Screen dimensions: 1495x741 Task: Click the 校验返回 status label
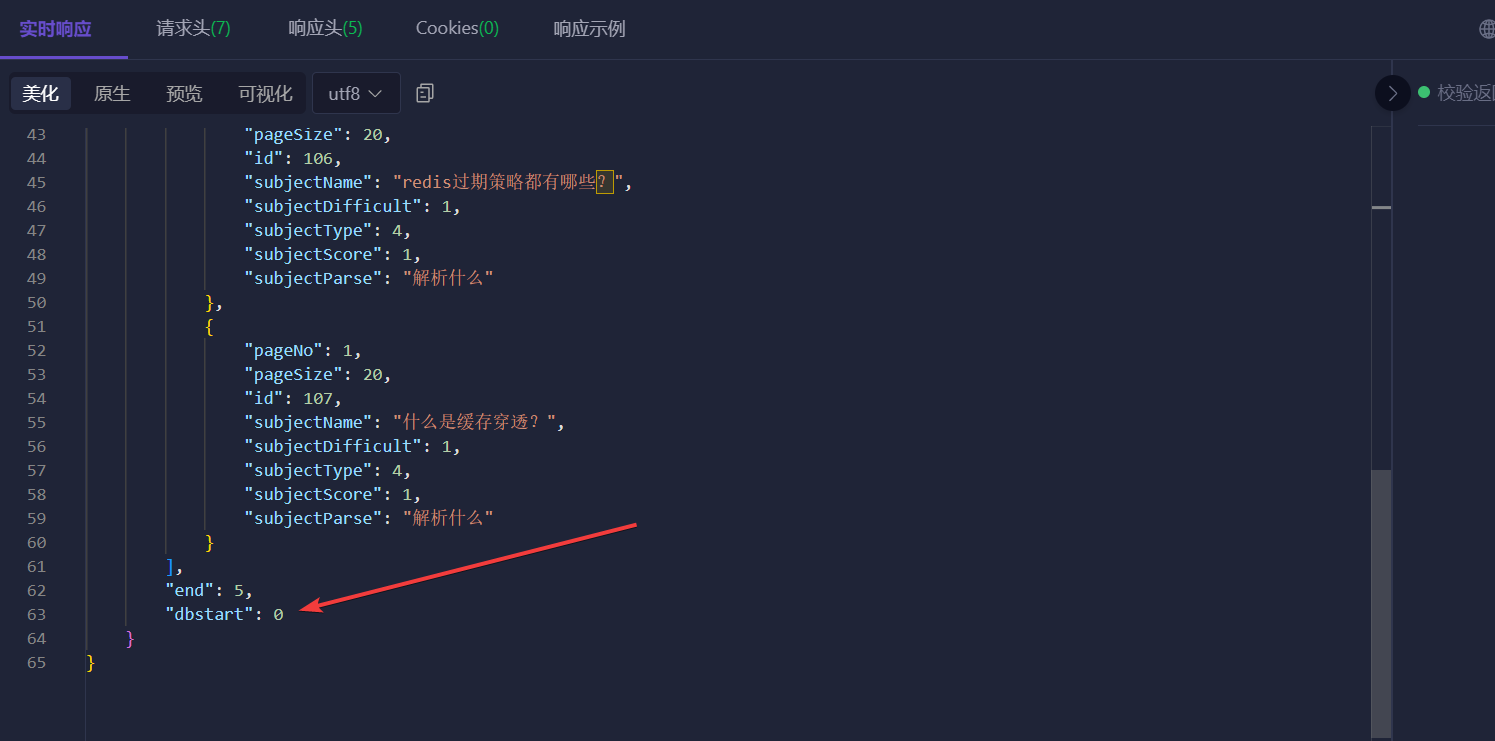[1465, 93]
